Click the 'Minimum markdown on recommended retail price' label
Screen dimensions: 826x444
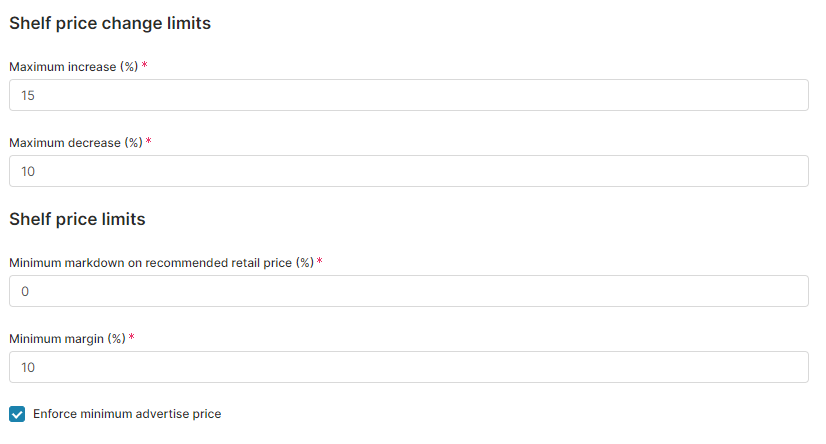(x=160, y=262)
